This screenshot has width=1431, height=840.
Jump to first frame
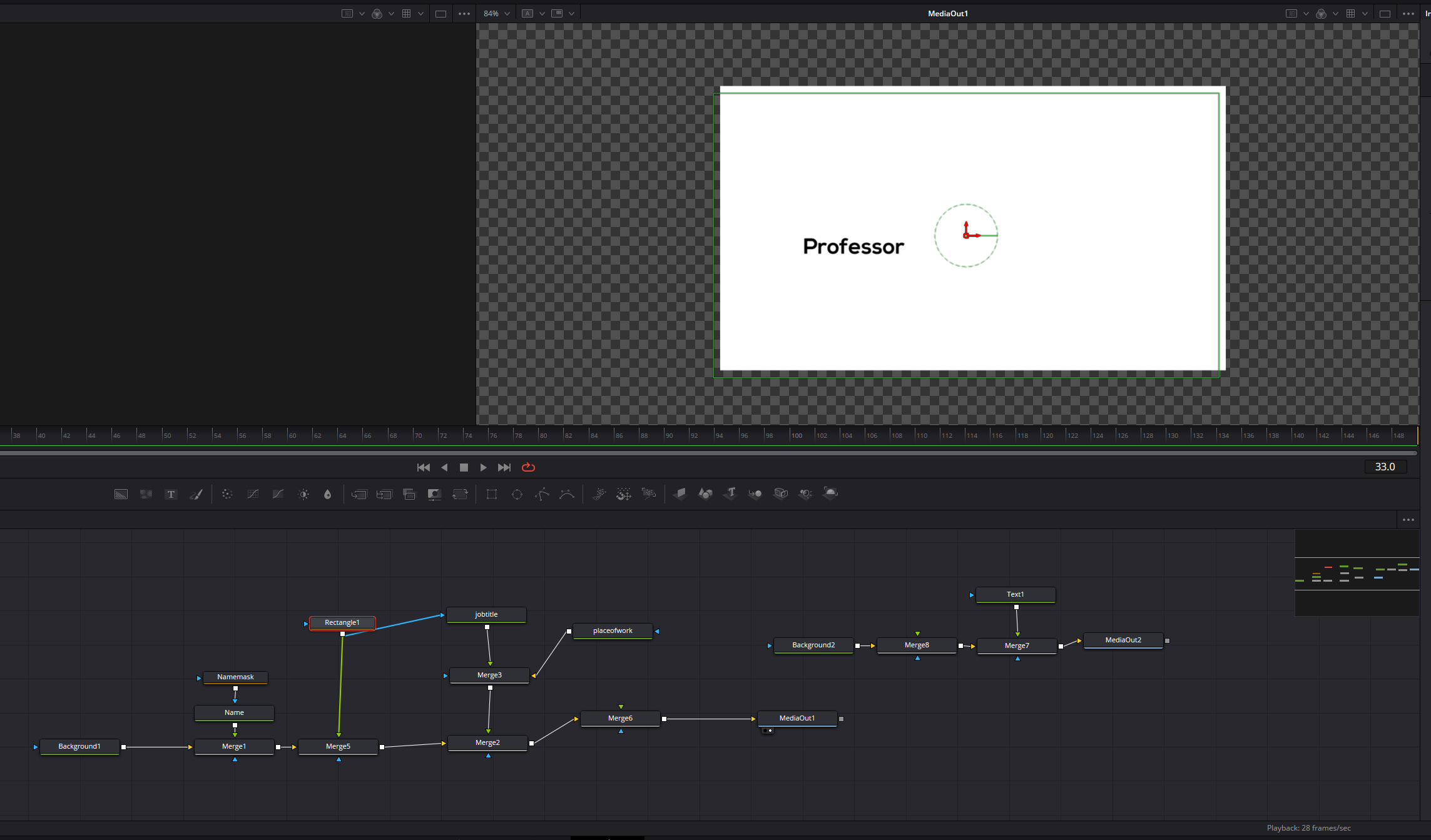pos(424,467)
